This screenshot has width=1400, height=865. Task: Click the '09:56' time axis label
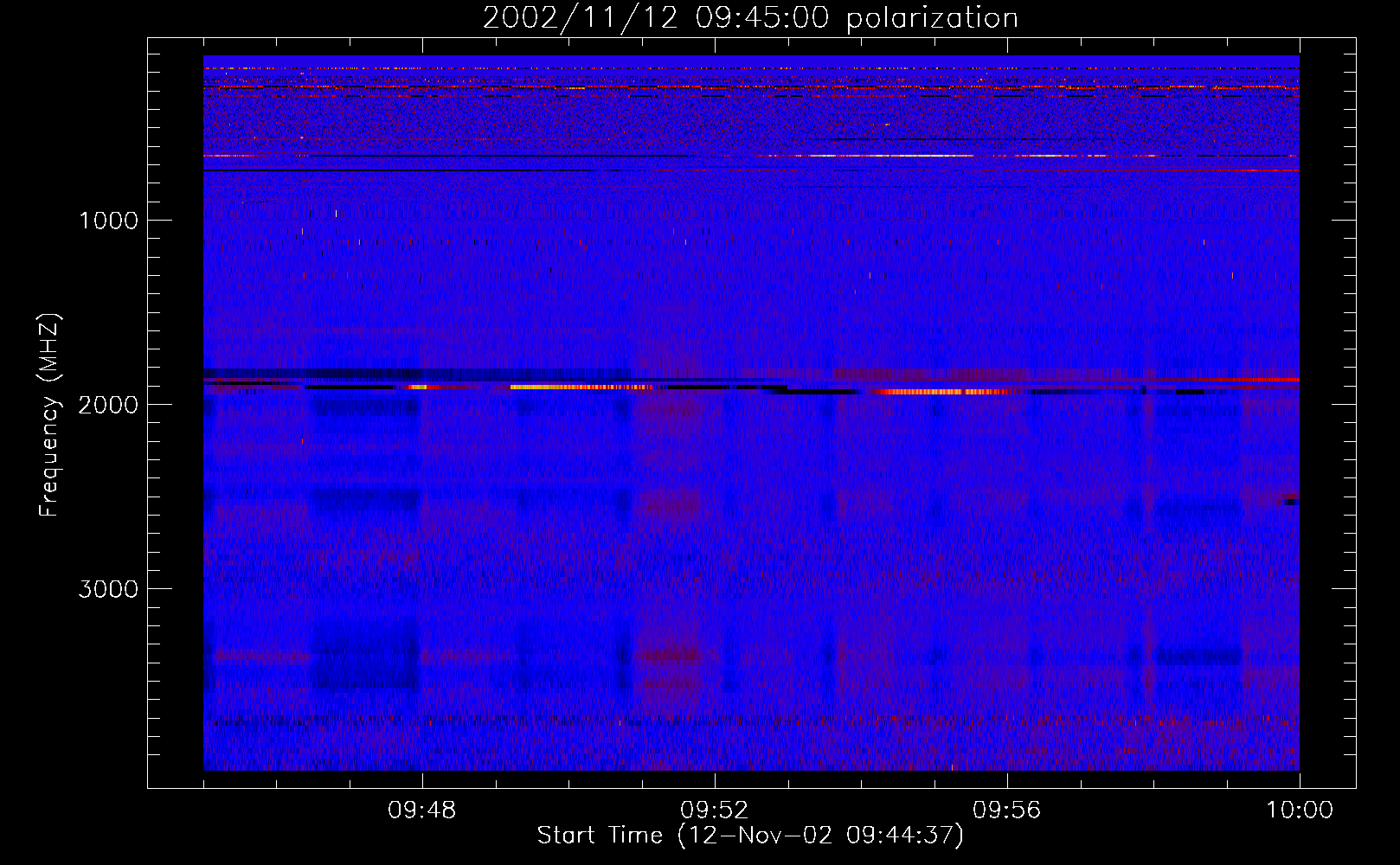coord(1006,811)
